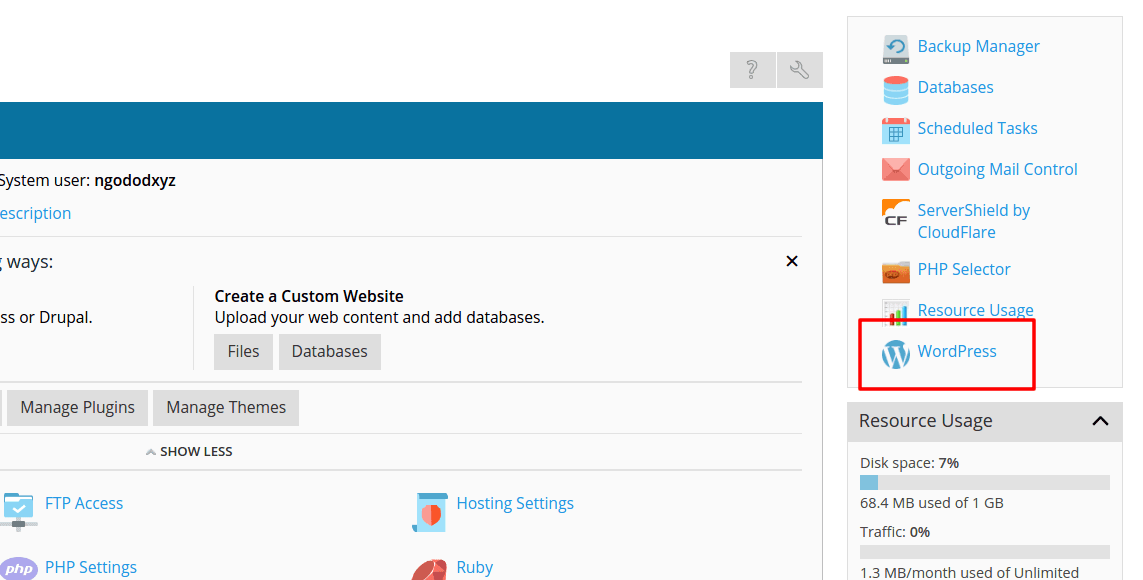Click the Files button
This screenshot has height=580, width=1143.
click(x=243, y=352)
